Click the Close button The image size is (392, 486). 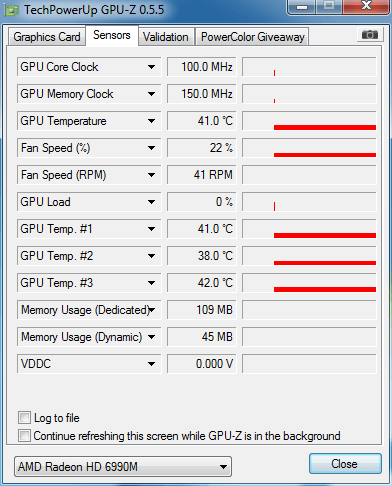coord(345,464)
